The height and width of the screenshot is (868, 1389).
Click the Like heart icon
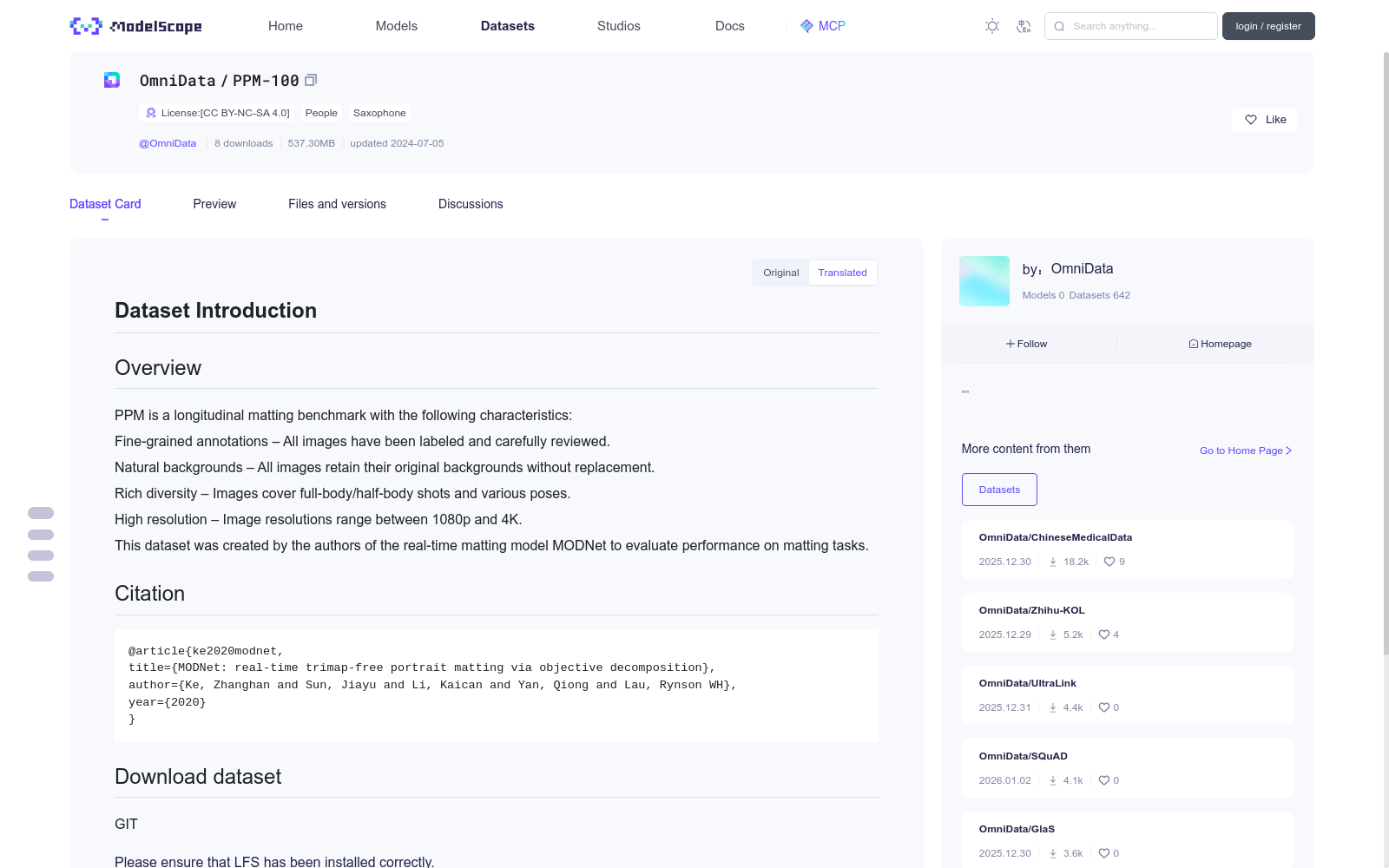[1251, 120]
